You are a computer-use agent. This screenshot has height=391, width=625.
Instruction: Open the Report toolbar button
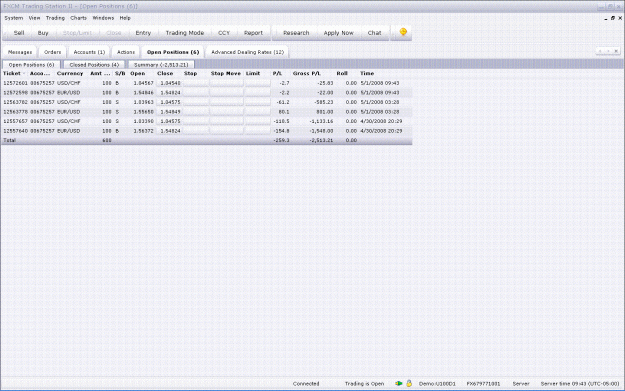253,33
